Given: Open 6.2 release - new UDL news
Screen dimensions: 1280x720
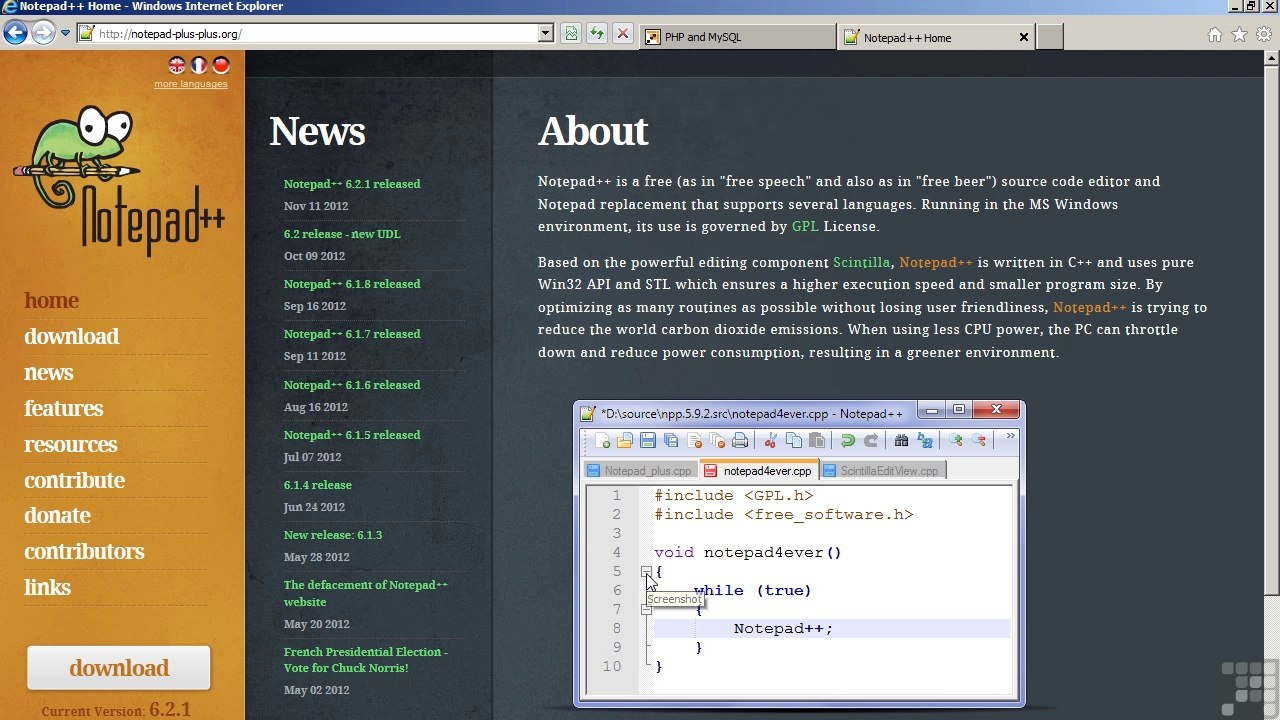Looking at the screenshot, I should click(342, 234).
